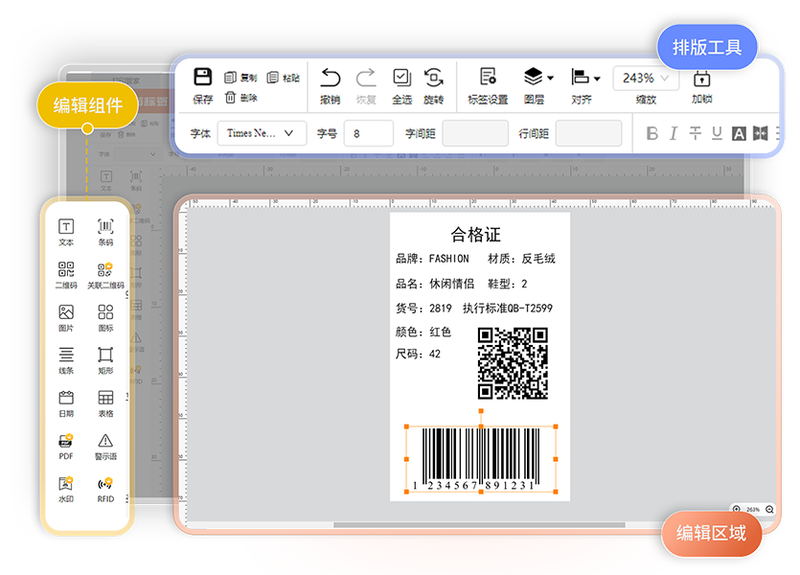Redo with the 恢复 icon
This screenshot has width=800, height=575.
(x=366, y=78)
